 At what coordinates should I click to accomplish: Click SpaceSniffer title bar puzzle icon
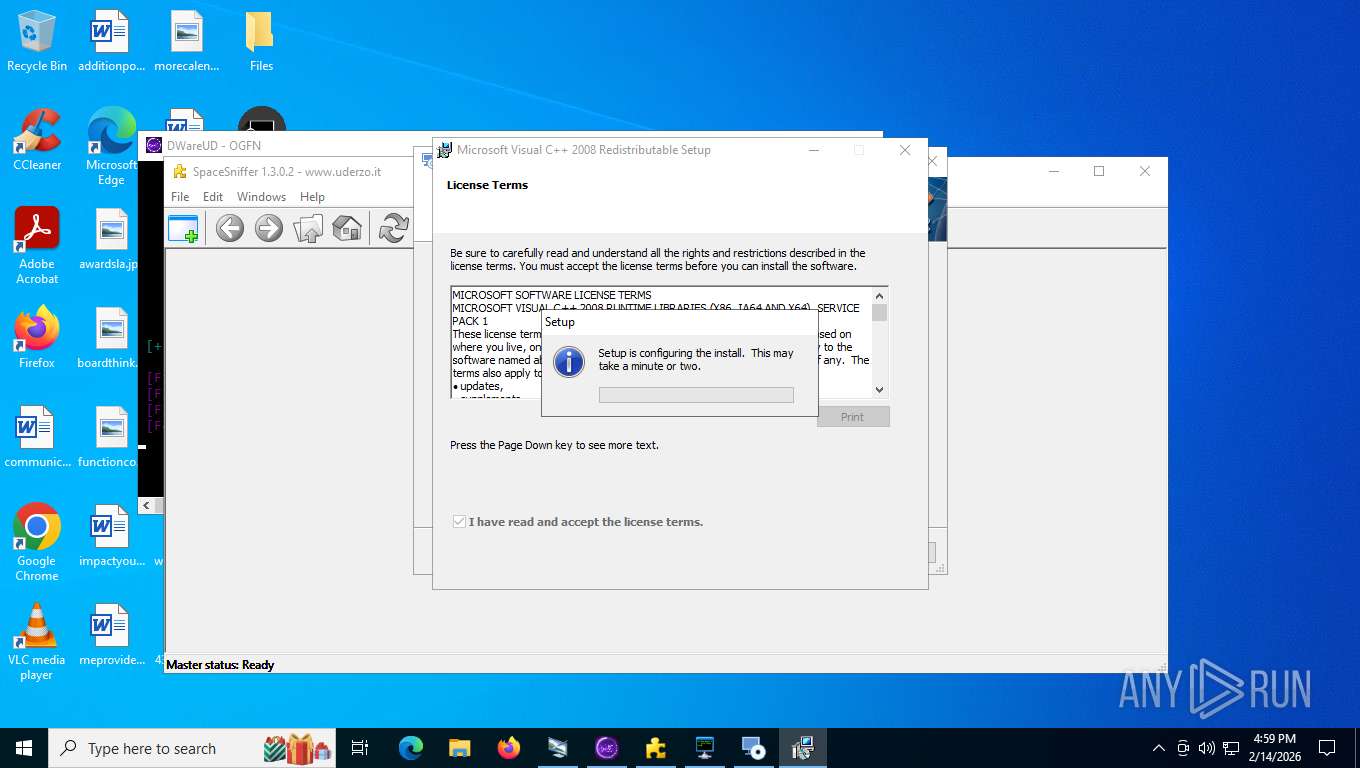coord(180,171)
